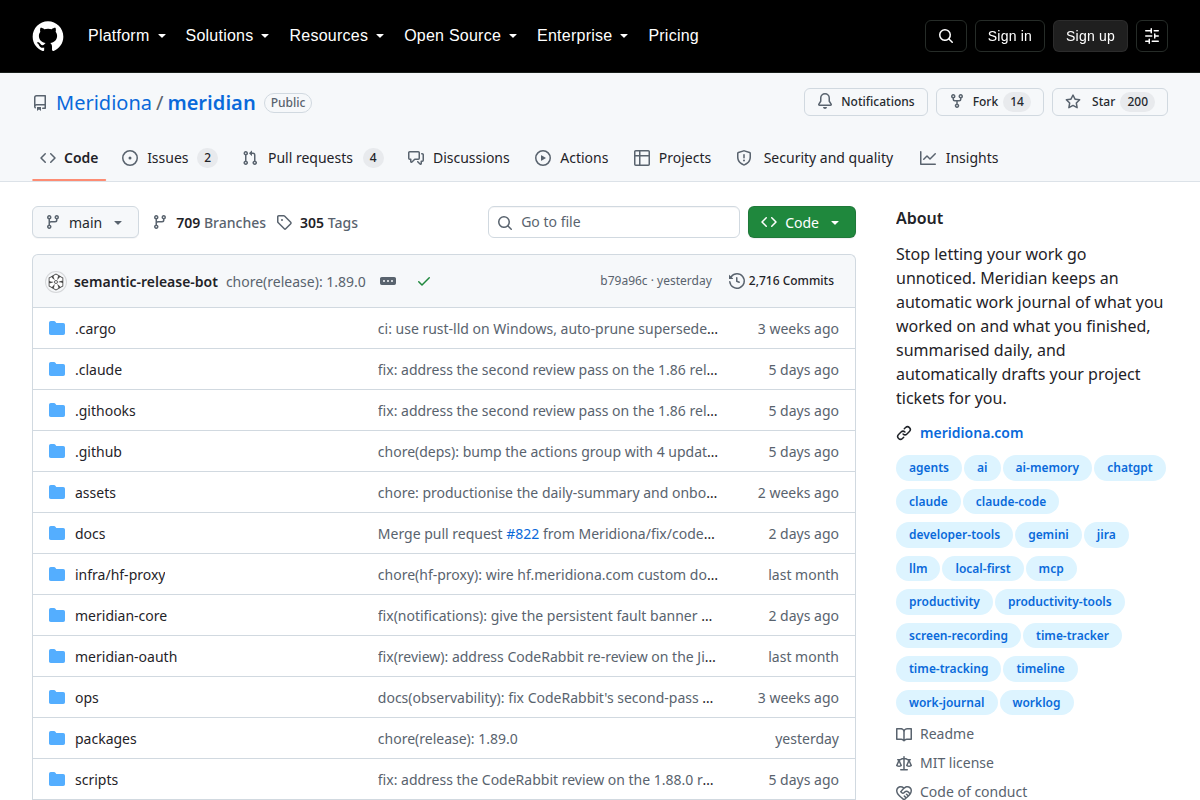This screenshot has width=1200, height=800.
Task: Open the Actions tab
Action: coord(571,158)
